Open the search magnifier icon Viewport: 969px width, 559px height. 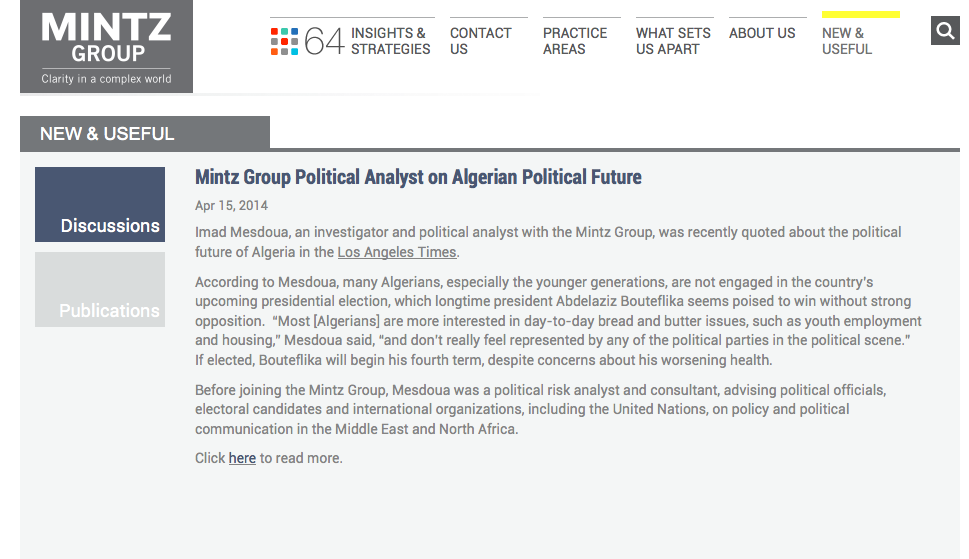pyautogui.click(x=945, y=30)
